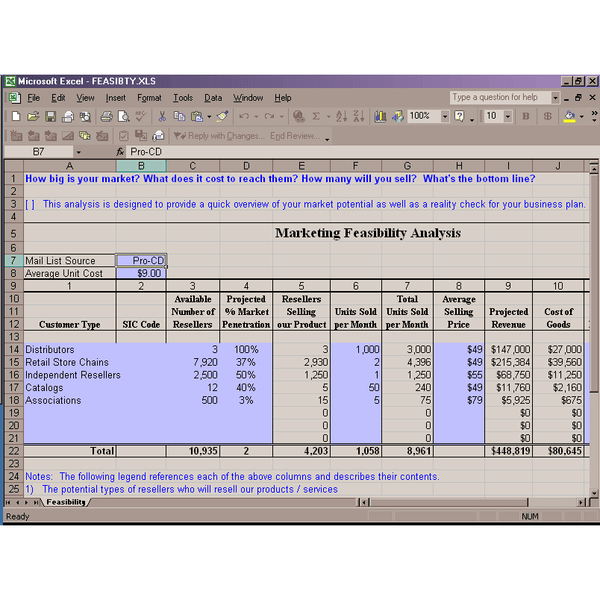Image resolution: width=600 pixels, height=600 pixels.
Task: Open the Edit menu
Action: click(58, 98)
